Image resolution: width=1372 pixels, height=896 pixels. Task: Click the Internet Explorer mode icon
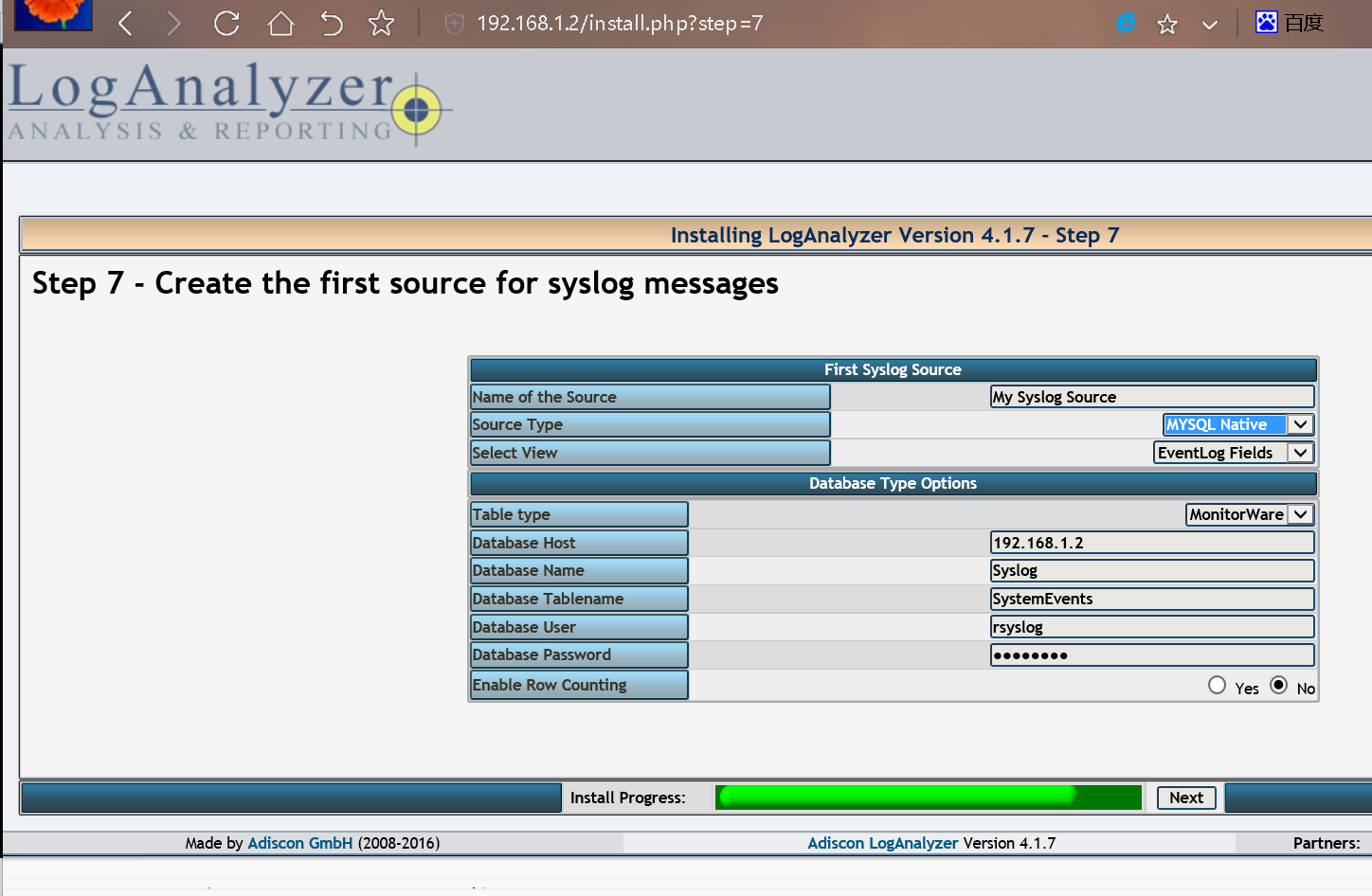[x=1126, y=23]
